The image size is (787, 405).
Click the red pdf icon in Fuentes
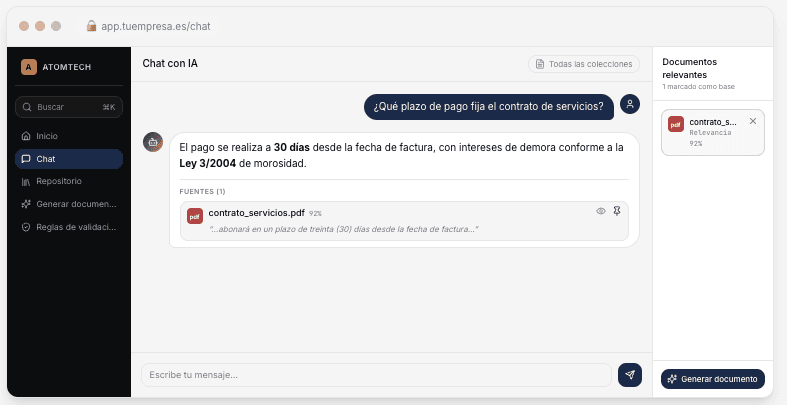click(195, 216)
